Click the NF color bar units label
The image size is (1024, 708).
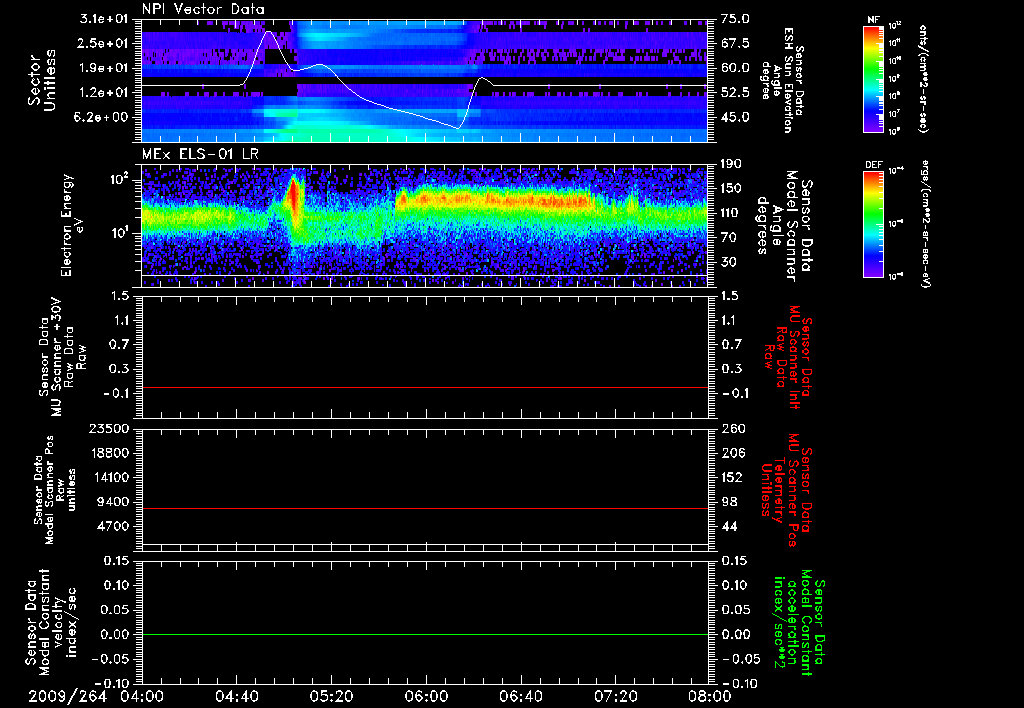point(923,79)
